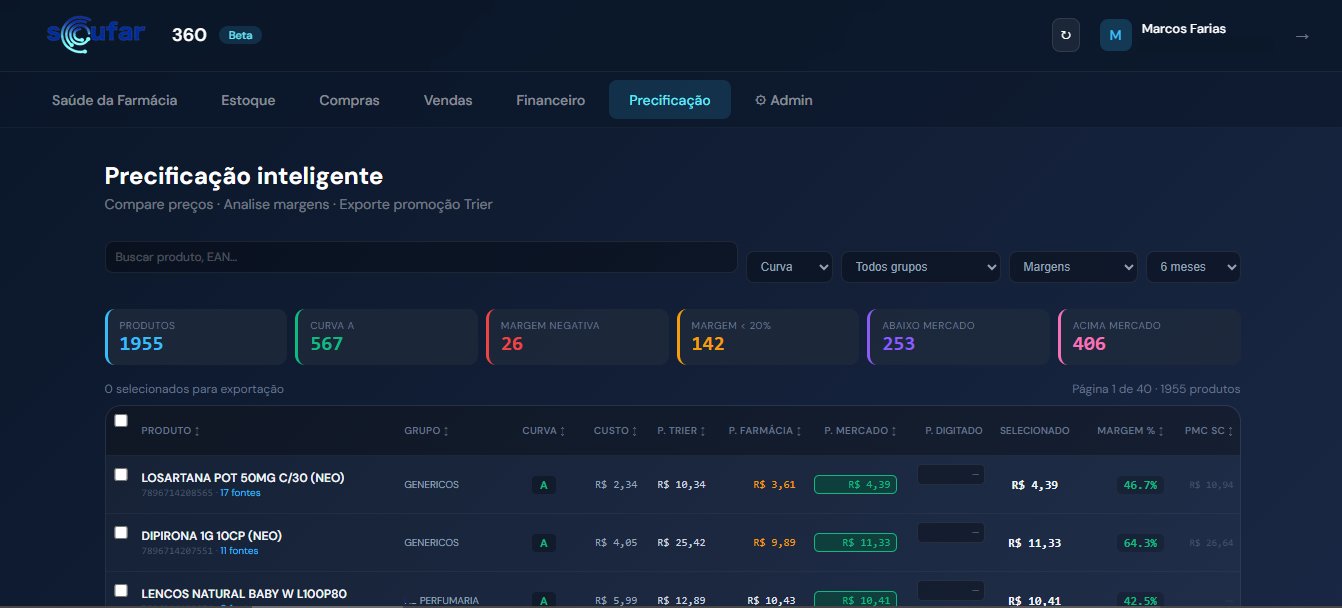Switch to the Compras tab
This screenshot has width=1342, height=608.
click(349, 100)
